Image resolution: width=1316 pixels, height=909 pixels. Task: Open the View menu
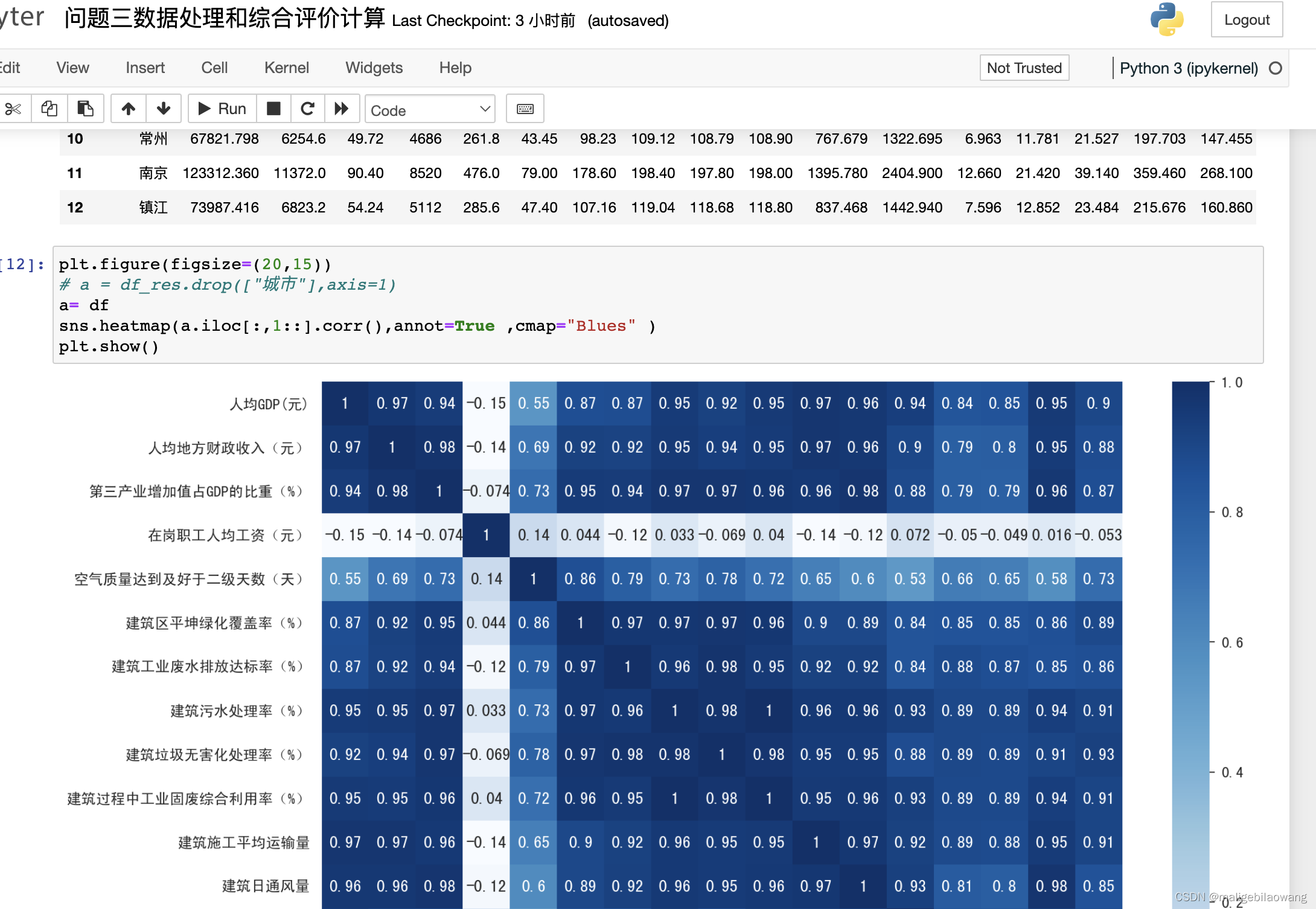(x=73, y=68)
